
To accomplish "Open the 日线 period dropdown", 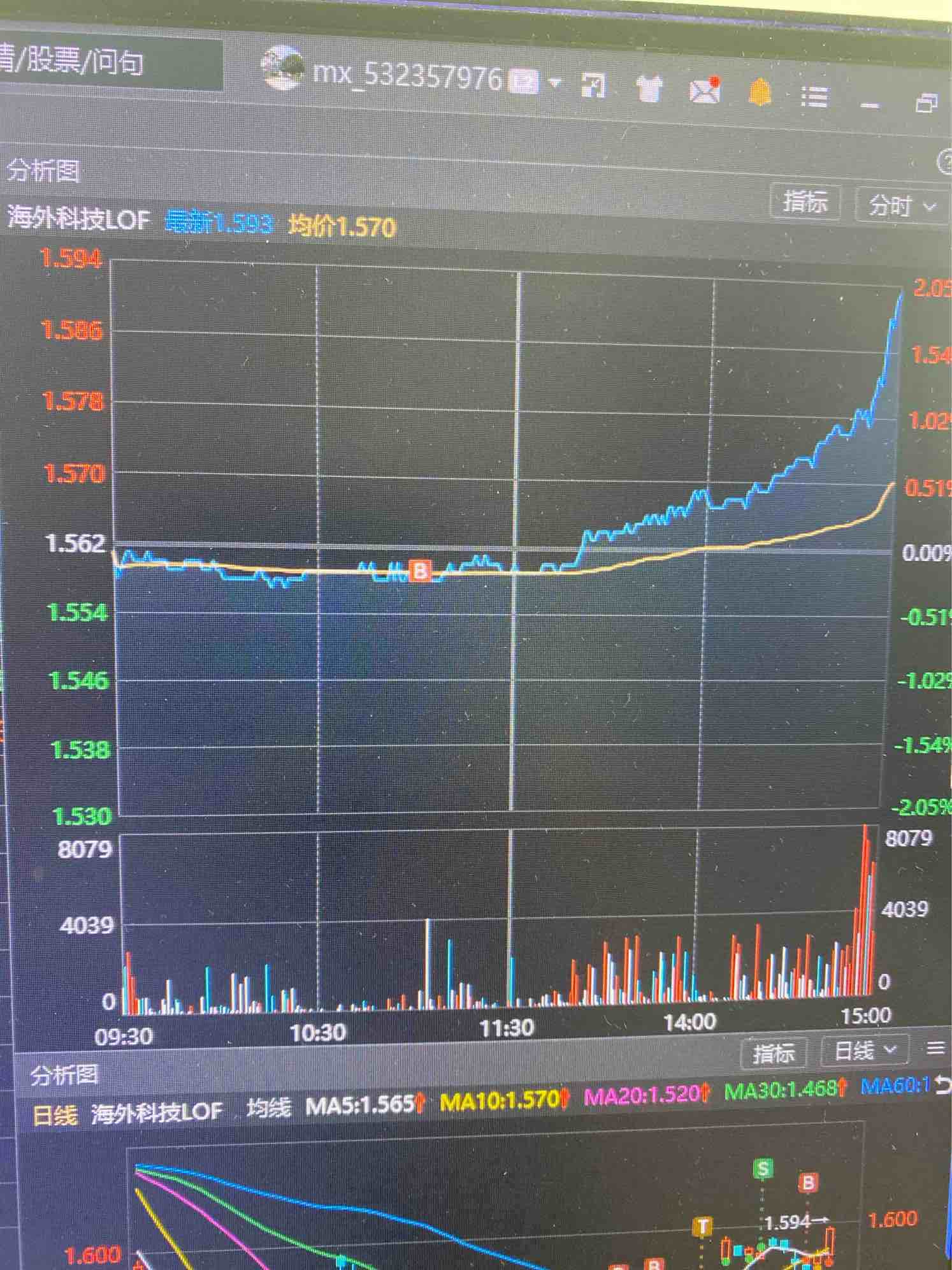I will (865, 1049).
